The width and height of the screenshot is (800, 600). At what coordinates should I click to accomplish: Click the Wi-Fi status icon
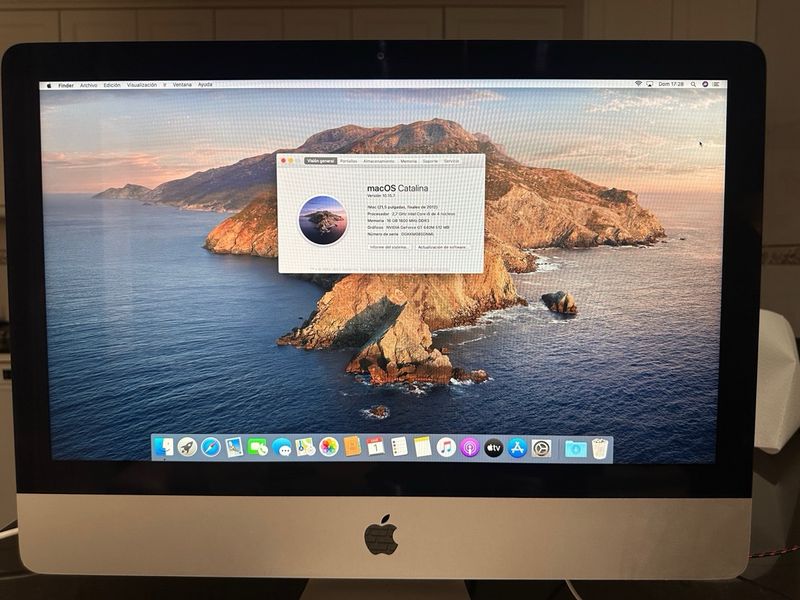[638, 84]
